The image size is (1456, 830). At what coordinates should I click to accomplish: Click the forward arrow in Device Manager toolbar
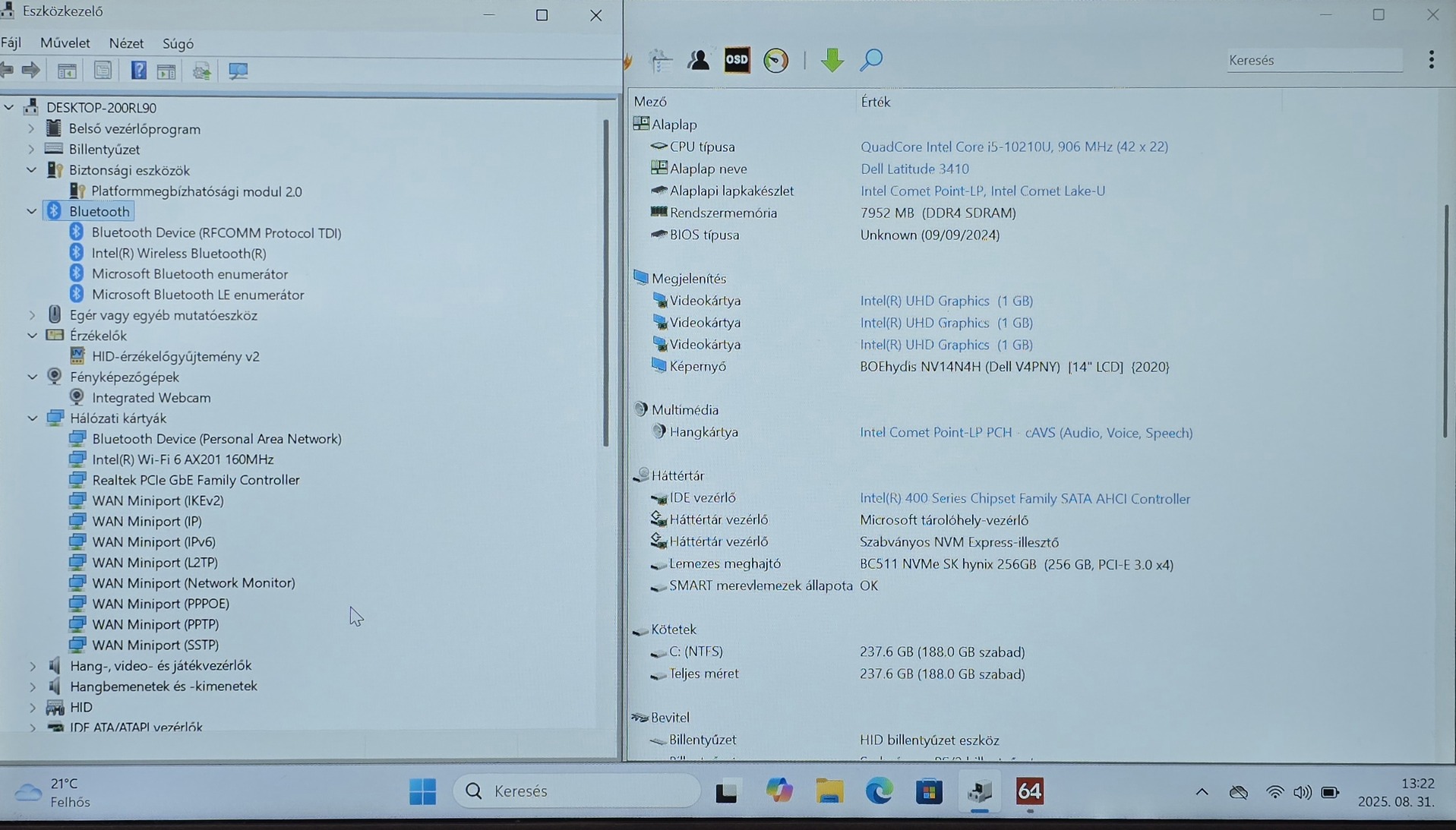31,71
